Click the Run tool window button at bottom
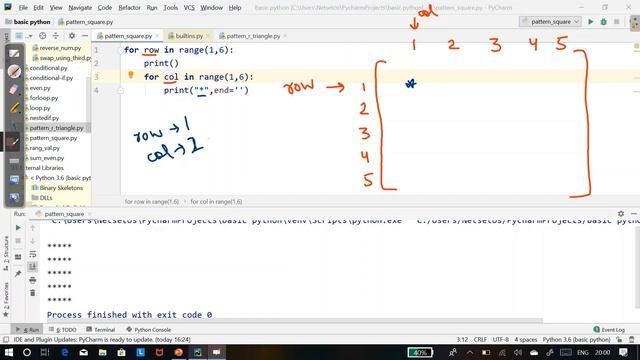640x360 pixels. pos(28,329)
